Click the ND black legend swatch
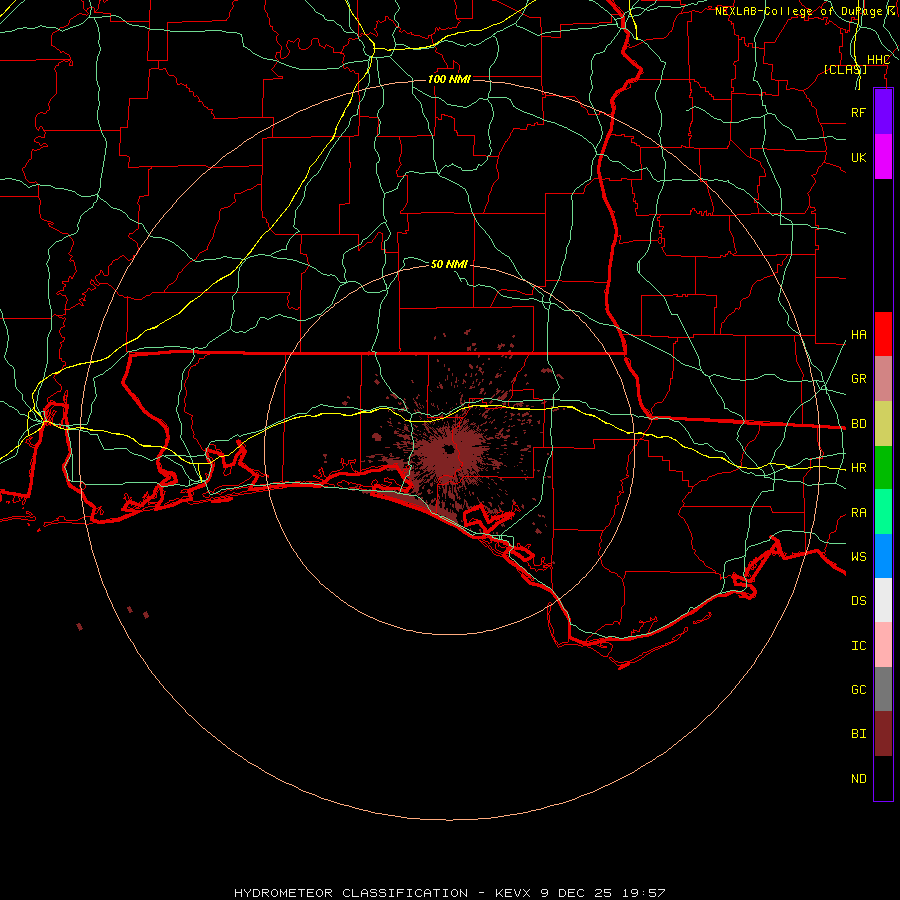 [x=883, y=778]
